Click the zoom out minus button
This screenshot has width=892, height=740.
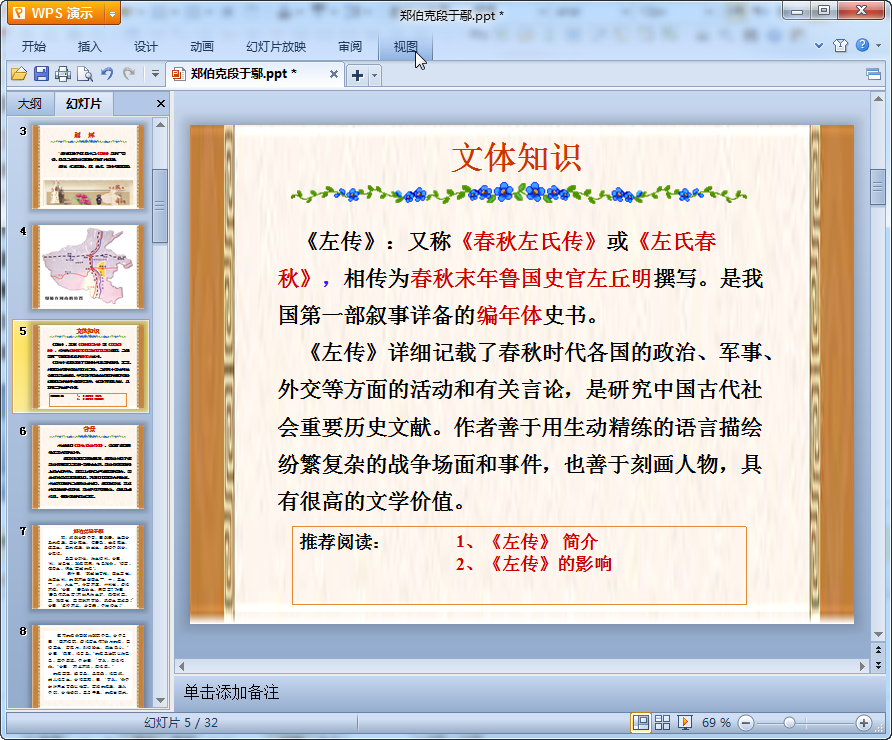(746, 723)
